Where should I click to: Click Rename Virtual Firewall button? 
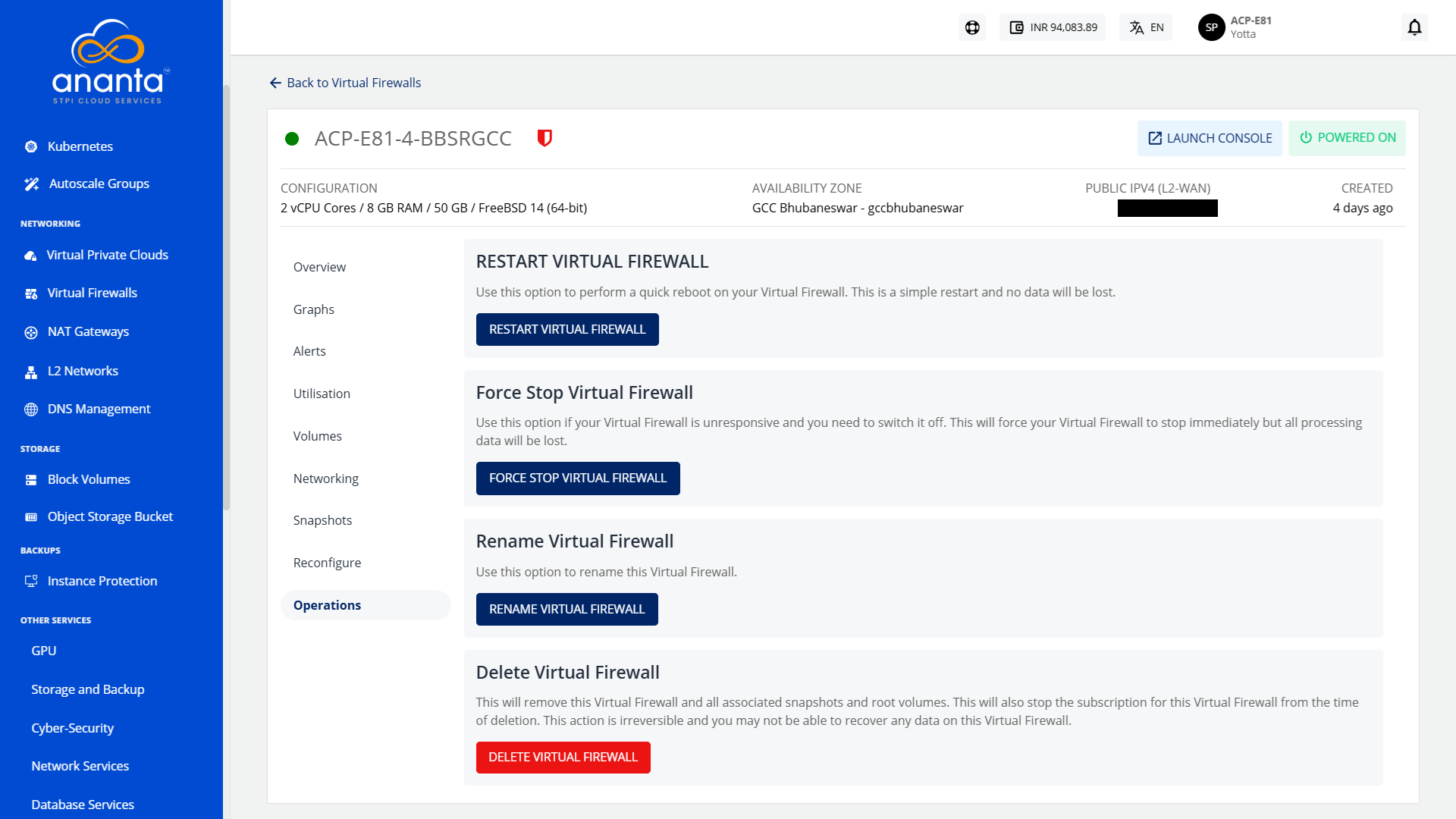(566, 609)
